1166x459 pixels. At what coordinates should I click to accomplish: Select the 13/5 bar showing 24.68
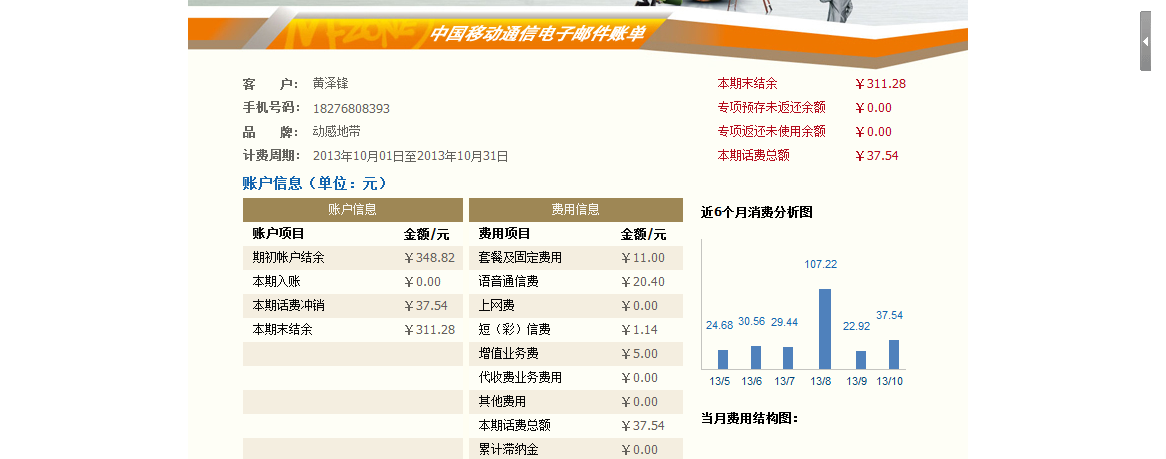coord(723,359)
